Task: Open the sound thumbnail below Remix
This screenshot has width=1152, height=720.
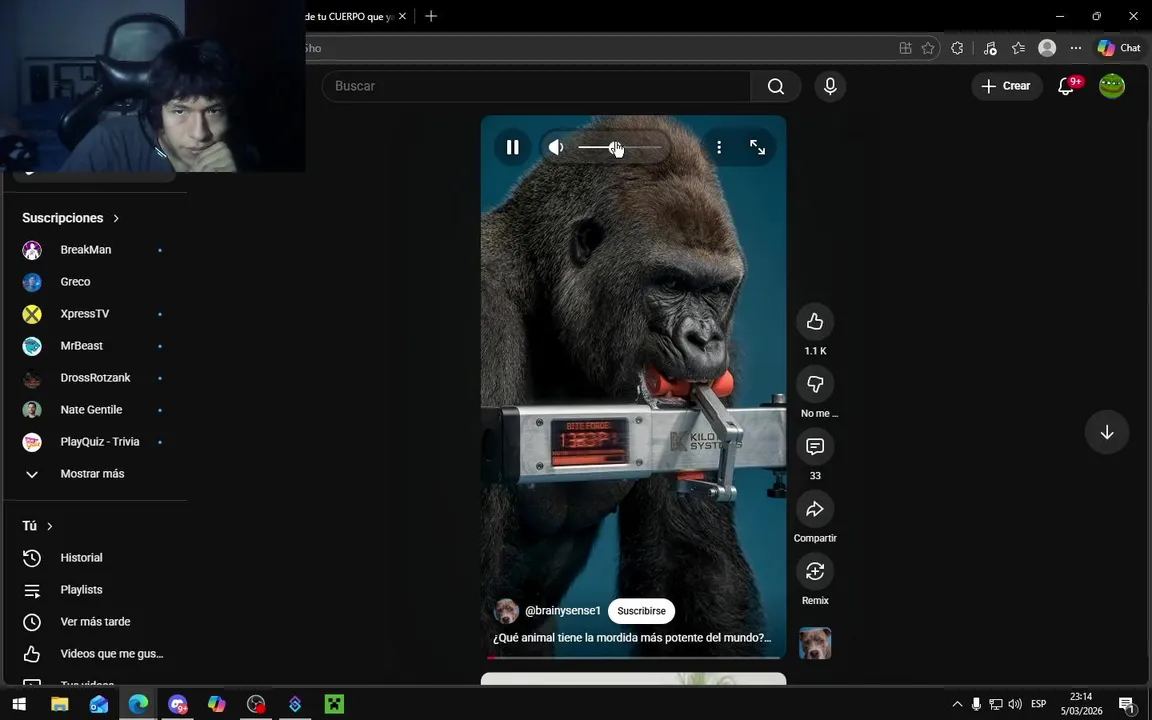Action: pos(815,643)
